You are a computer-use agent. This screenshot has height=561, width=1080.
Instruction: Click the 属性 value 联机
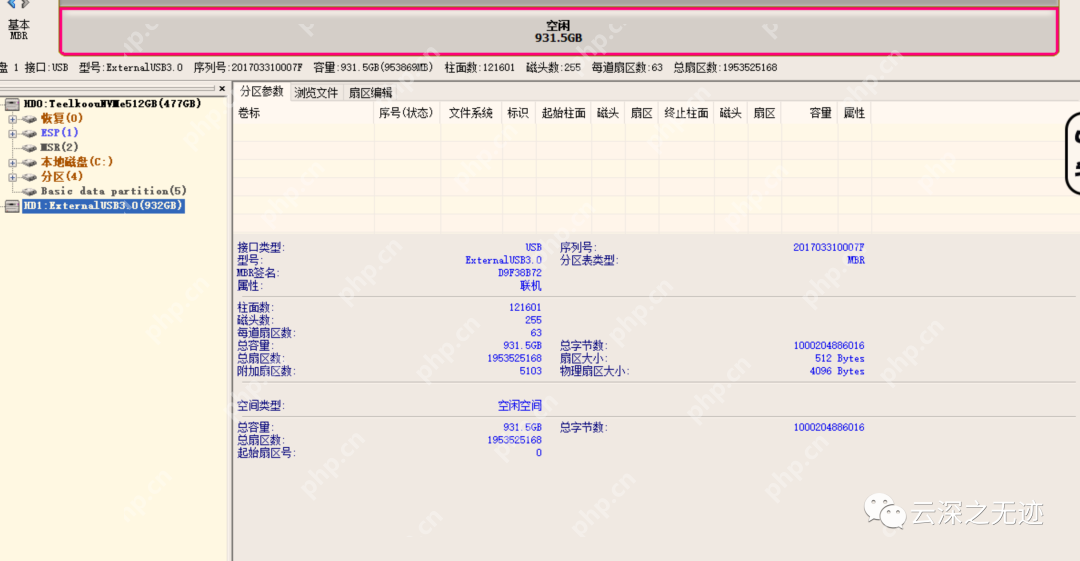530,286
